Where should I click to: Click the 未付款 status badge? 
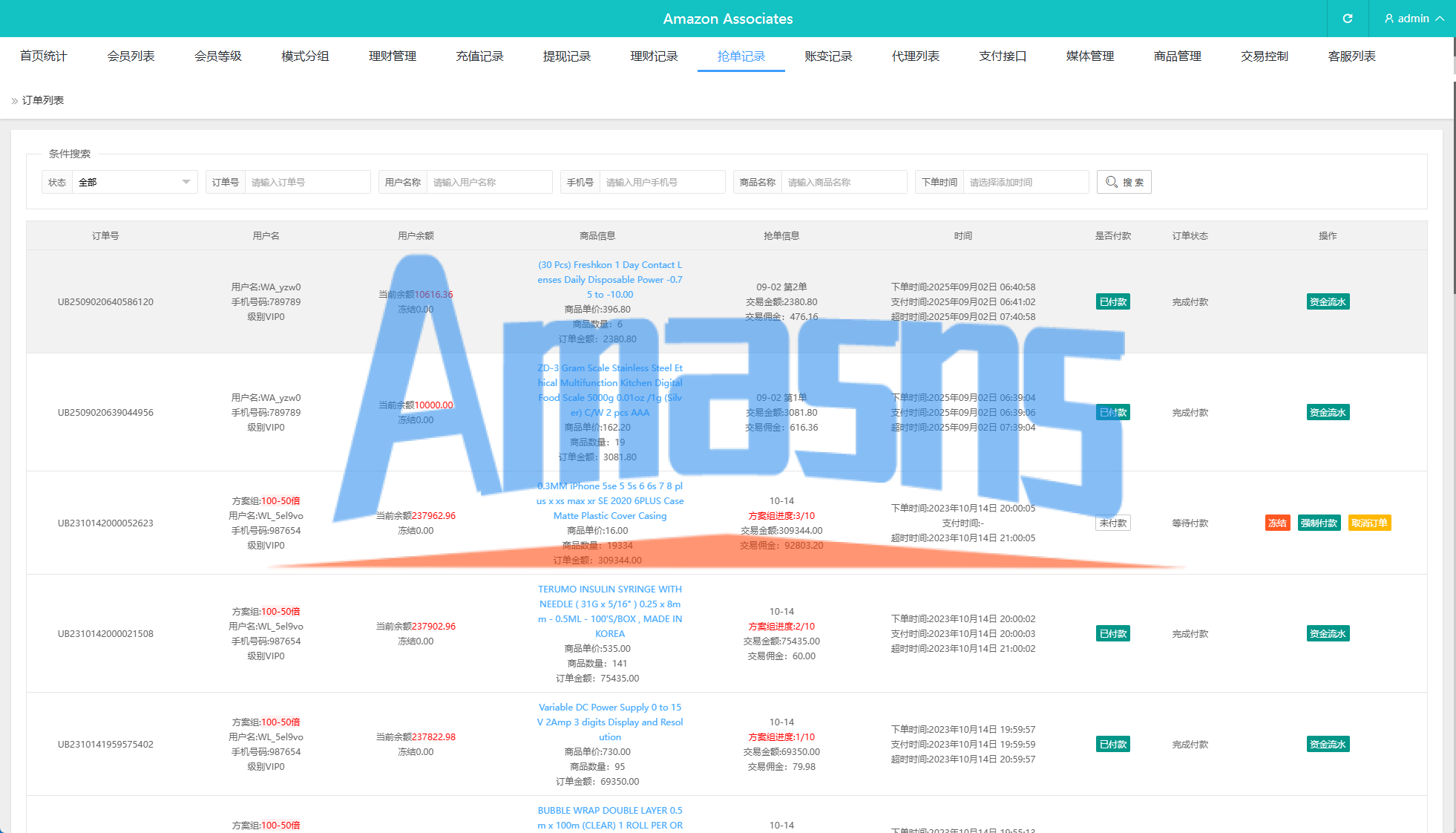click(x=1112, y=523)
